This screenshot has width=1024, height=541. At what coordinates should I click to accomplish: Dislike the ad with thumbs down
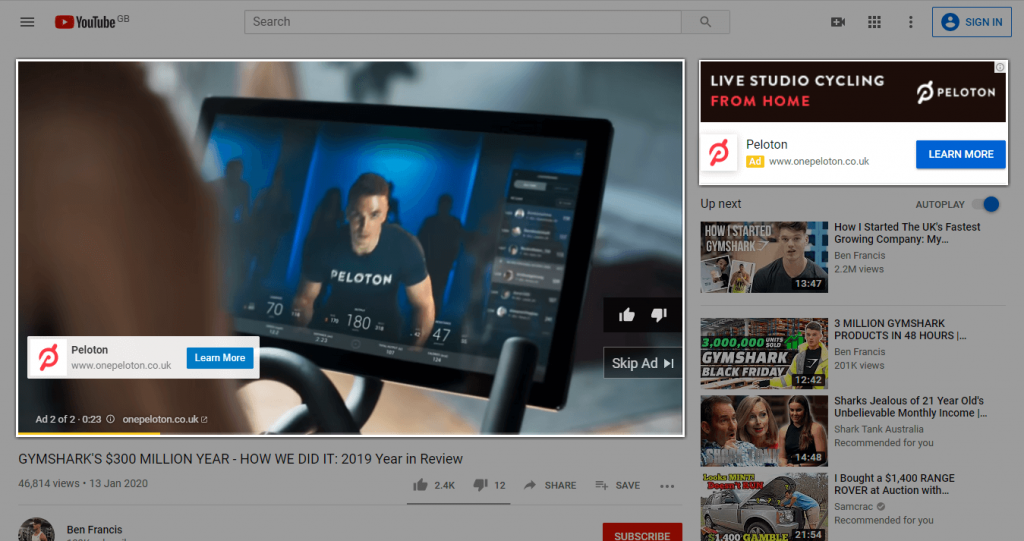(658, 315)
